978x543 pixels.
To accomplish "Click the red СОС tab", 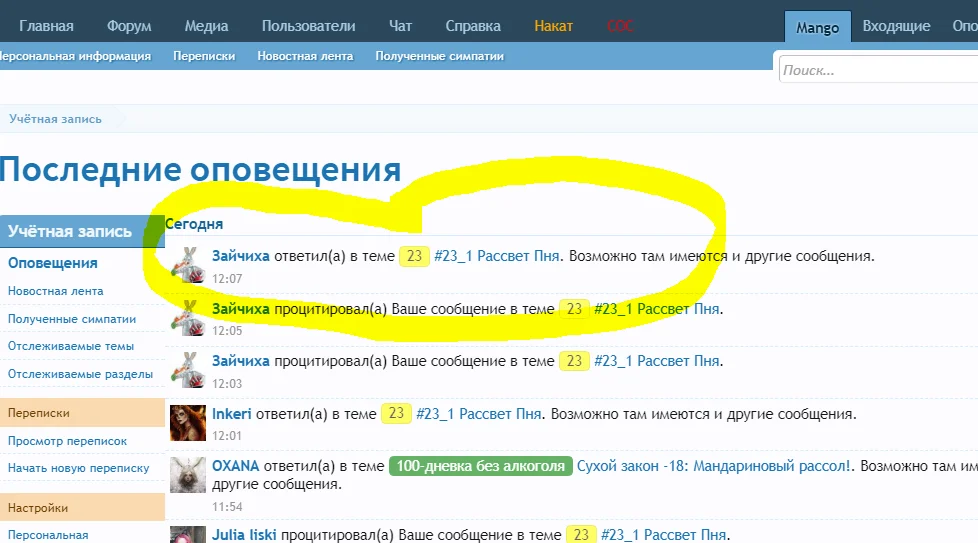I will [x=620, y=26].
